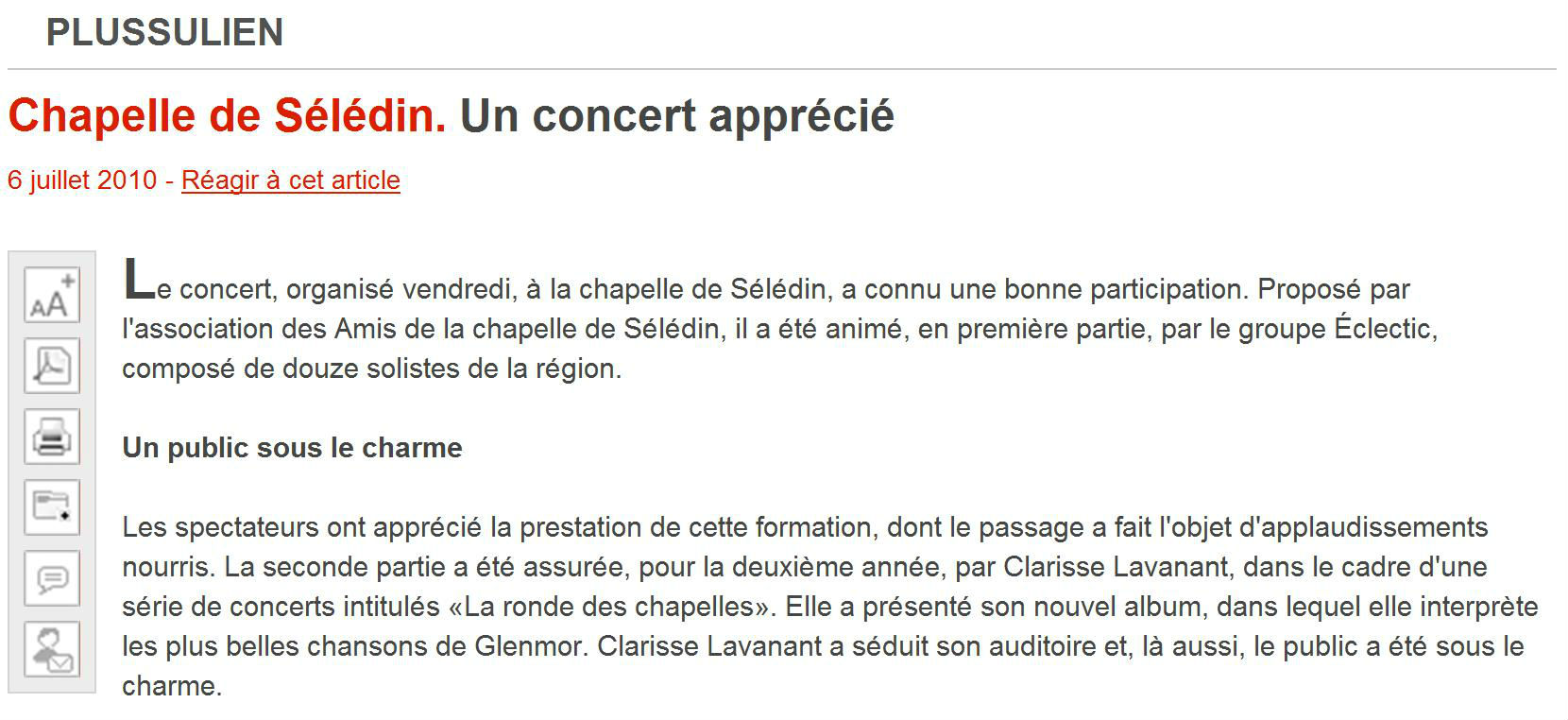The image size is (1568, 720).
Task: Click the words 'Les spectateurs ont apprécié'
Action: (302, 527)
